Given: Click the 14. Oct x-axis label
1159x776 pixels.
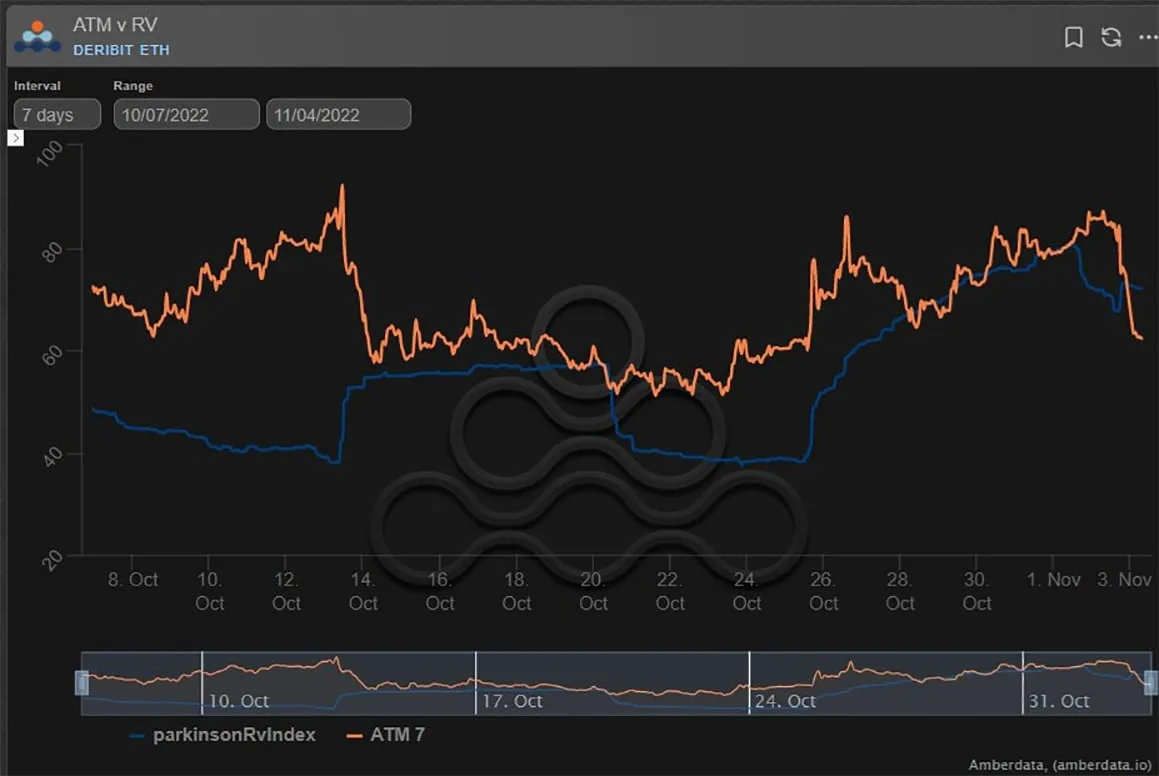Looking at the screenshot, I should pos(363,591).
